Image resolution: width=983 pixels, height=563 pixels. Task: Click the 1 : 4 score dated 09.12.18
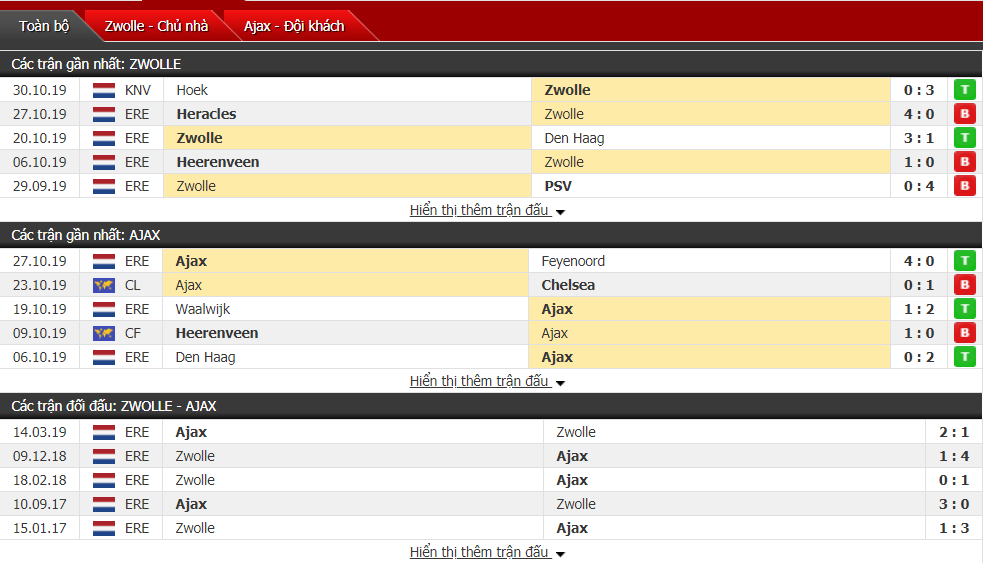click(954, 456)
